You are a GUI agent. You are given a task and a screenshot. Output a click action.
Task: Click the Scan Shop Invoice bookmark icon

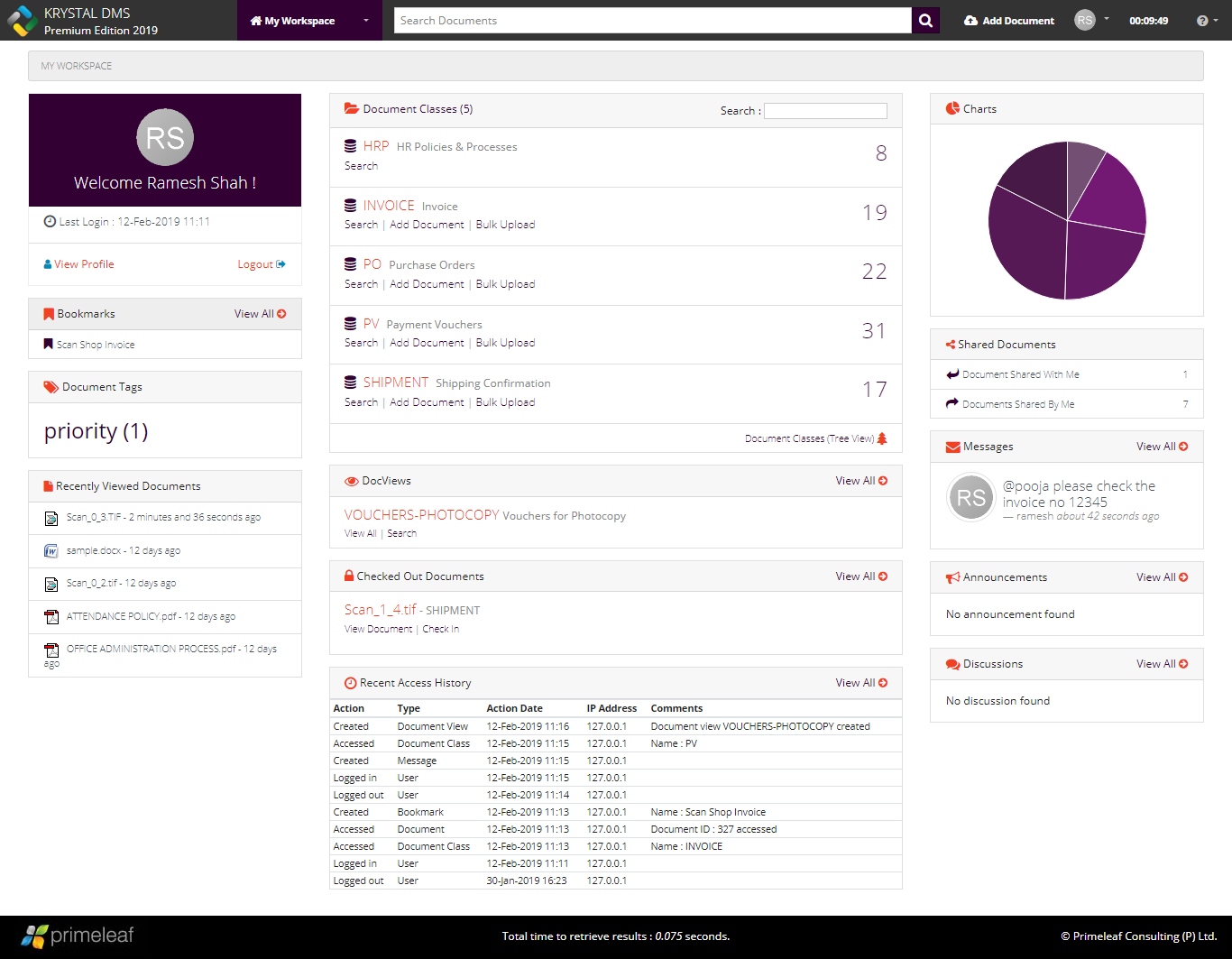click(x=49, y=344)
